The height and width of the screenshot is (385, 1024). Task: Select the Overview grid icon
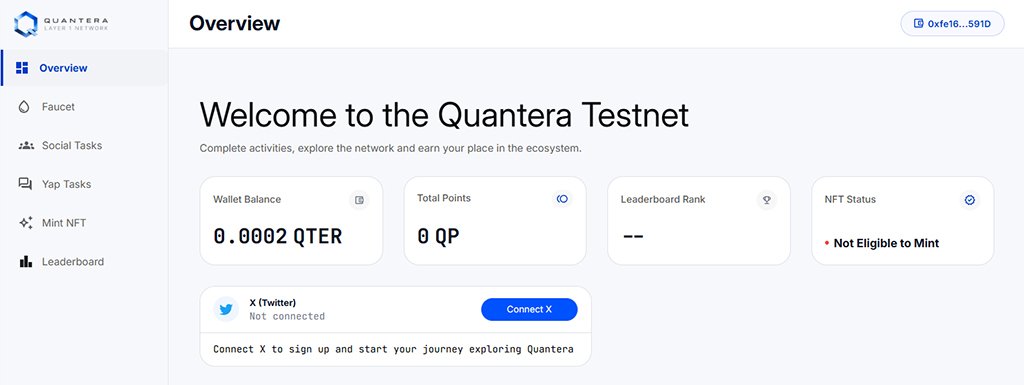coord(22,68)
